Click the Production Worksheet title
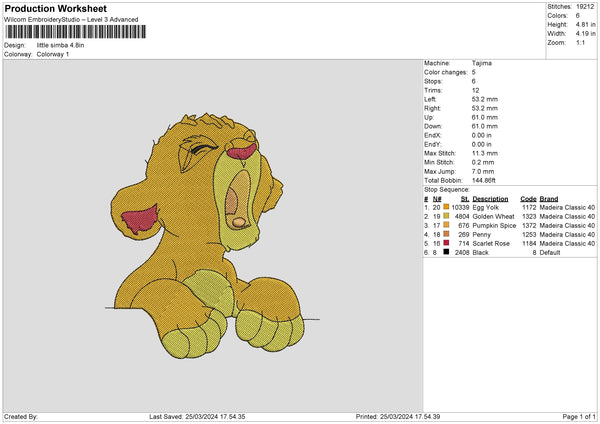This screenshot has height=424, width=600. click(55, 8)
